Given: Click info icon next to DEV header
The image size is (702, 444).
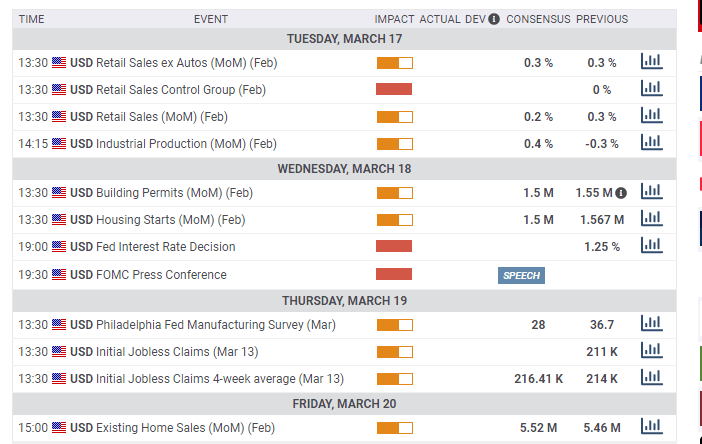Looking at the screenshot, I should (494, 19).
